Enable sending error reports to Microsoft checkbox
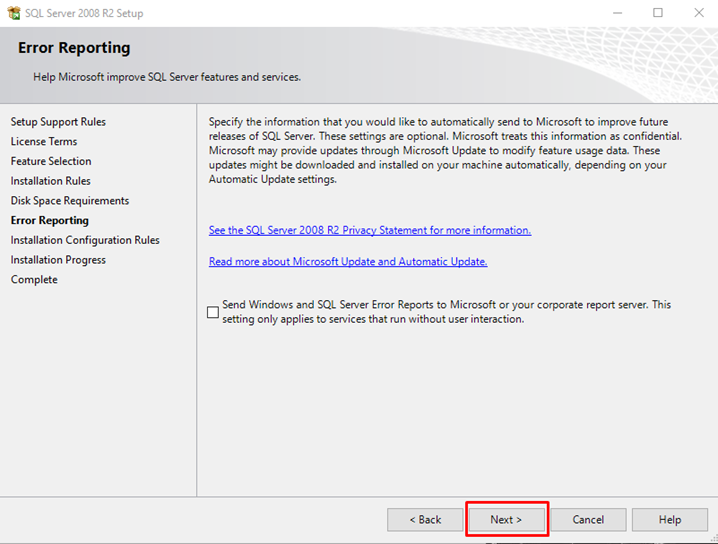 [x=213, y=312]
